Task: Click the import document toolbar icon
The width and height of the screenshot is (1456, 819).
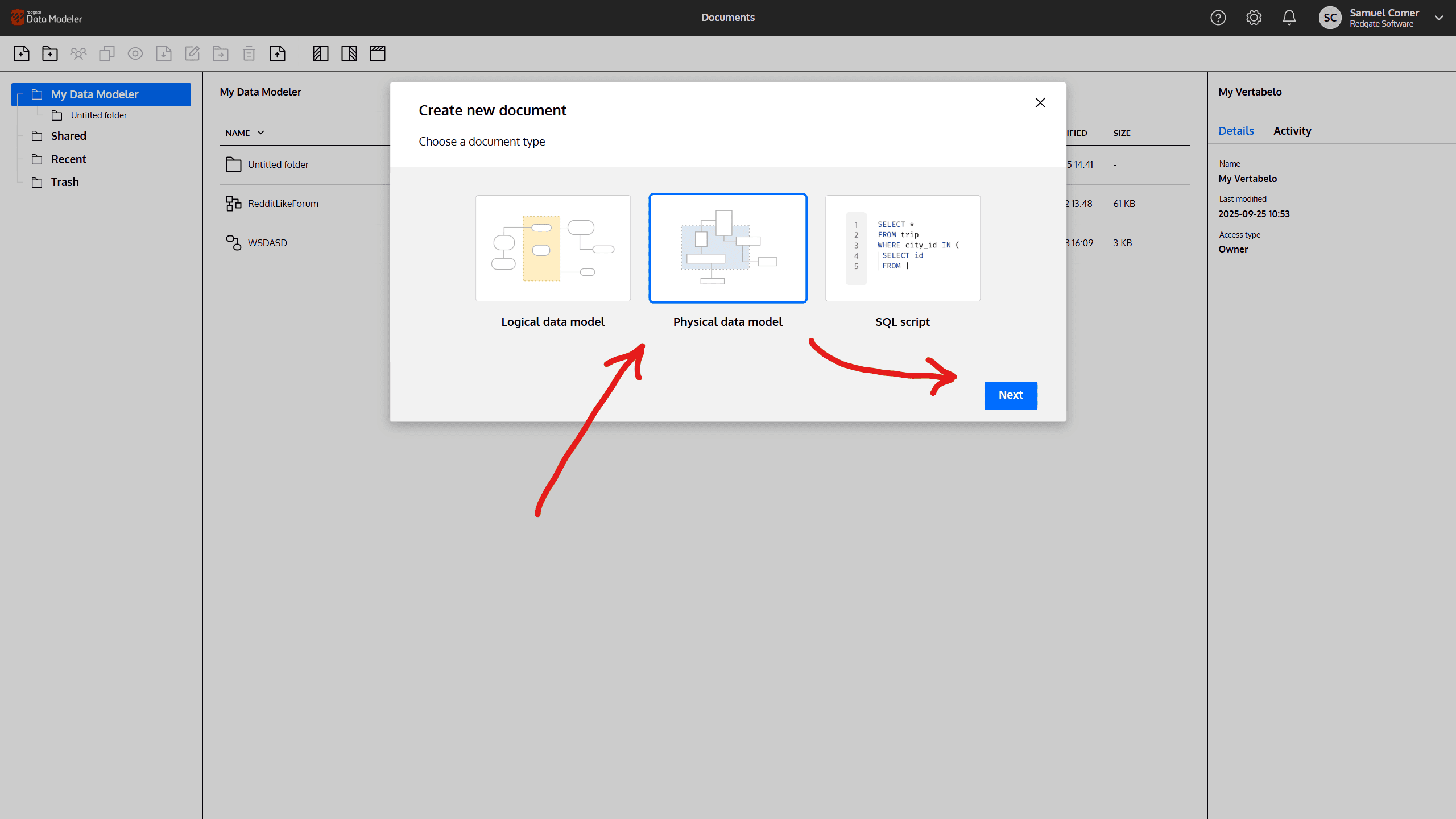Action: pyautogui.click(x=278, y=53)
